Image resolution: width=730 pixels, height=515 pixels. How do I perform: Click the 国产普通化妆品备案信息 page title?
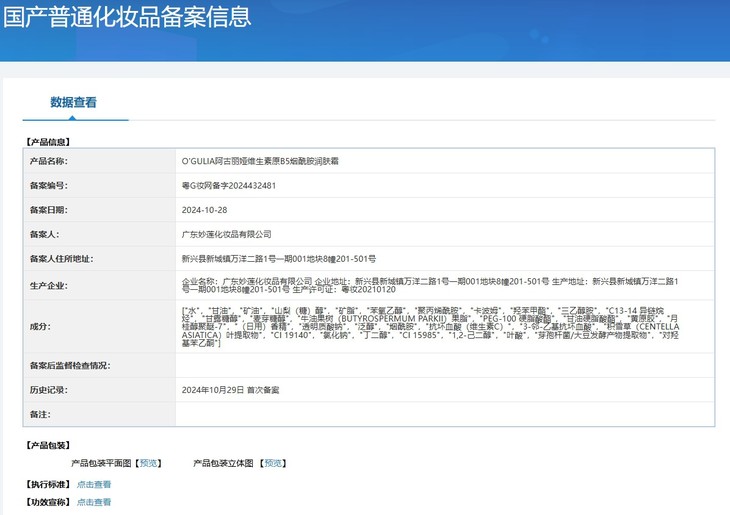point(126,17)
